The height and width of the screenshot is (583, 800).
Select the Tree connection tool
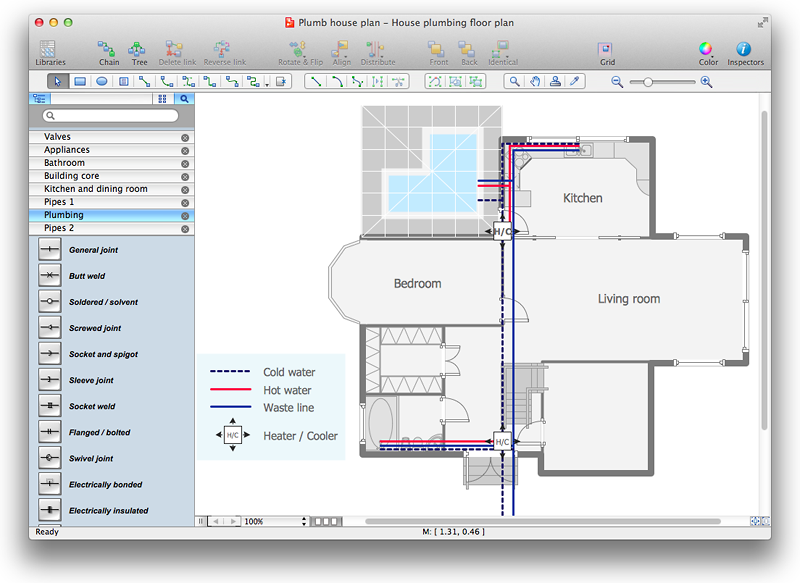[x=138, y=52]
